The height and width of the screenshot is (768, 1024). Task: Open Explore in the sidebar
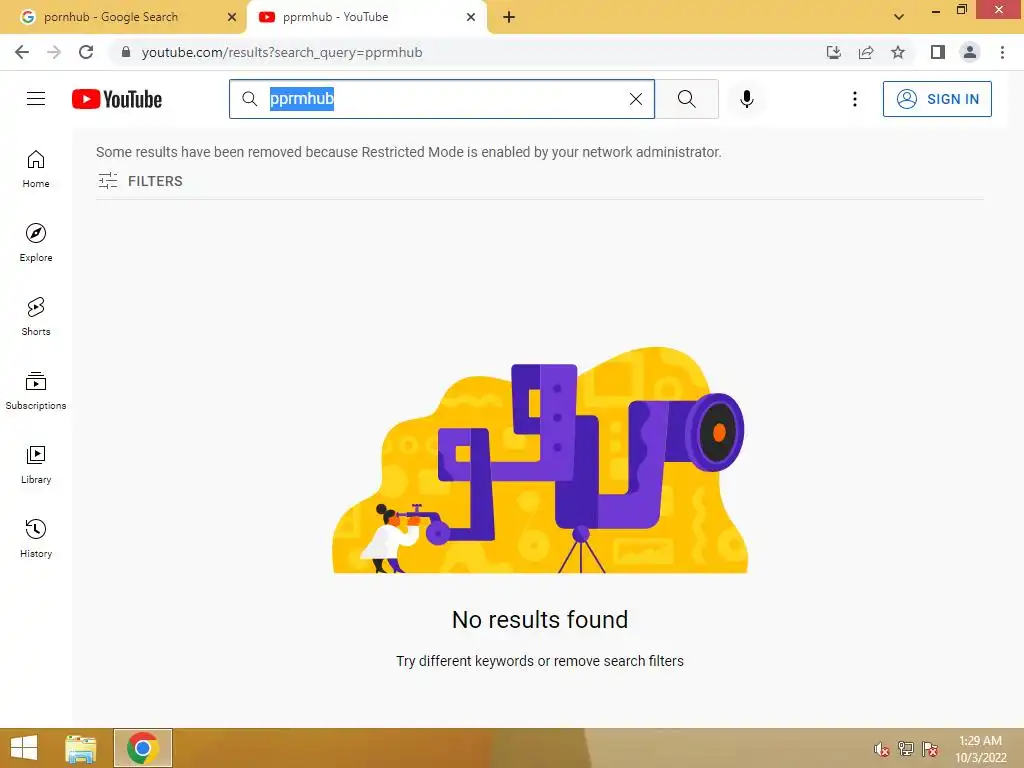click(x=36, y=242)
